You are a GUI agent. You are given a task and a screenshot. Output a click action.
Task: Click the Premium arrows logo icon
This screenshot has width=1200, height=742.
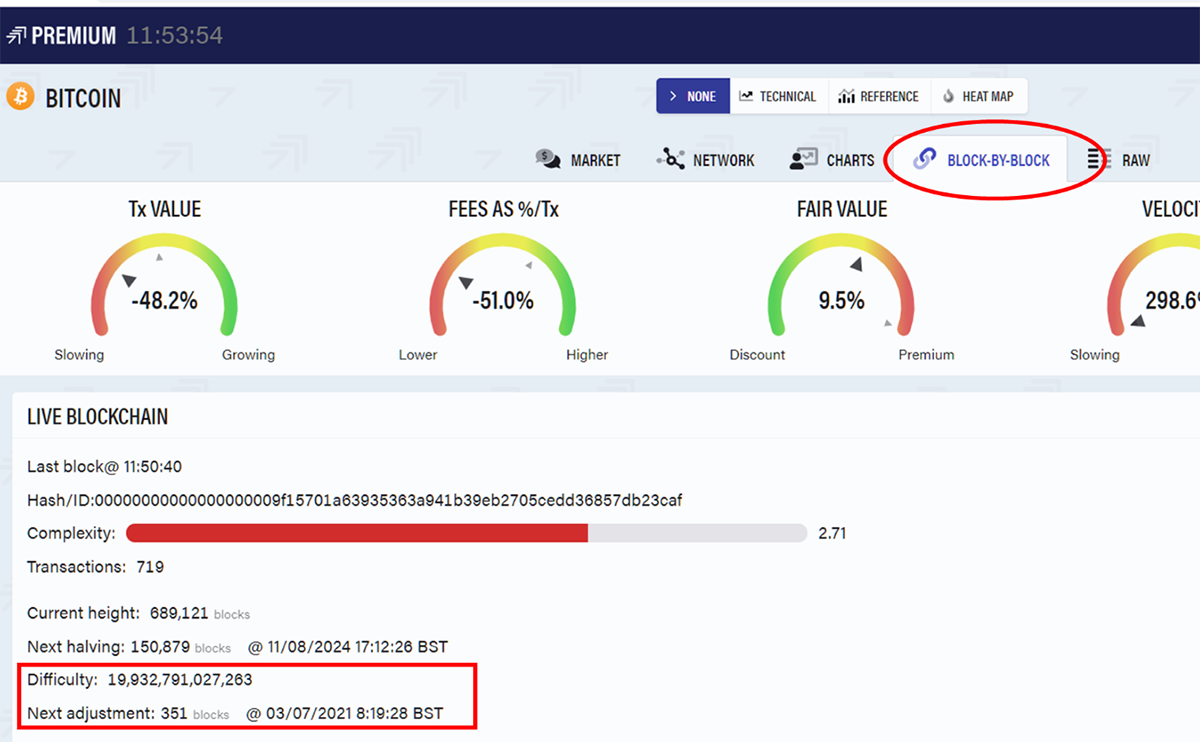point(16,36)
